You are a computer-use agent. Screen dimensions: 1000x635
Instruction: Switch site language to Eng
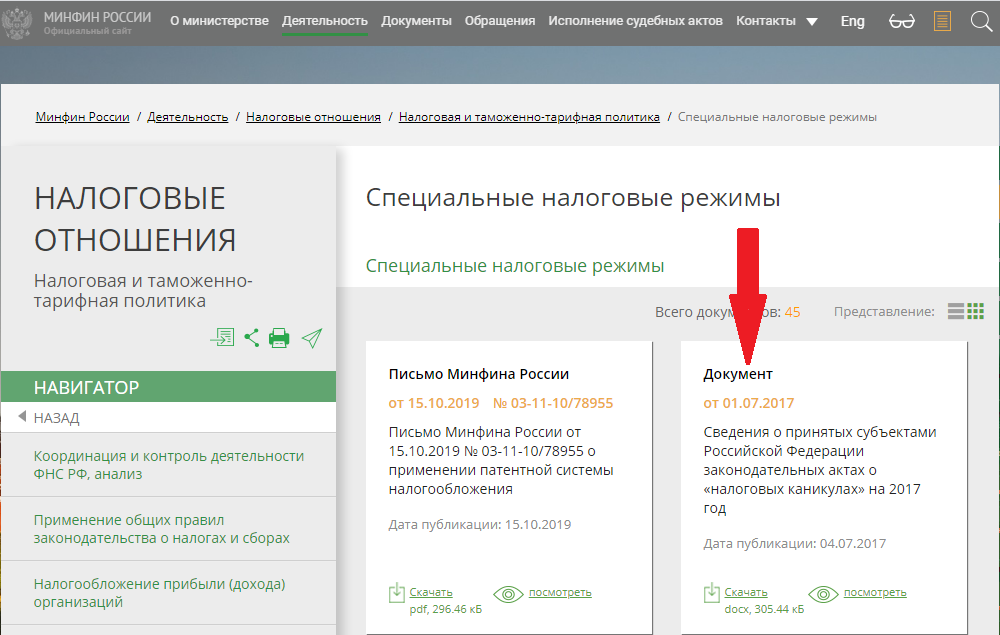coord(853,21)
